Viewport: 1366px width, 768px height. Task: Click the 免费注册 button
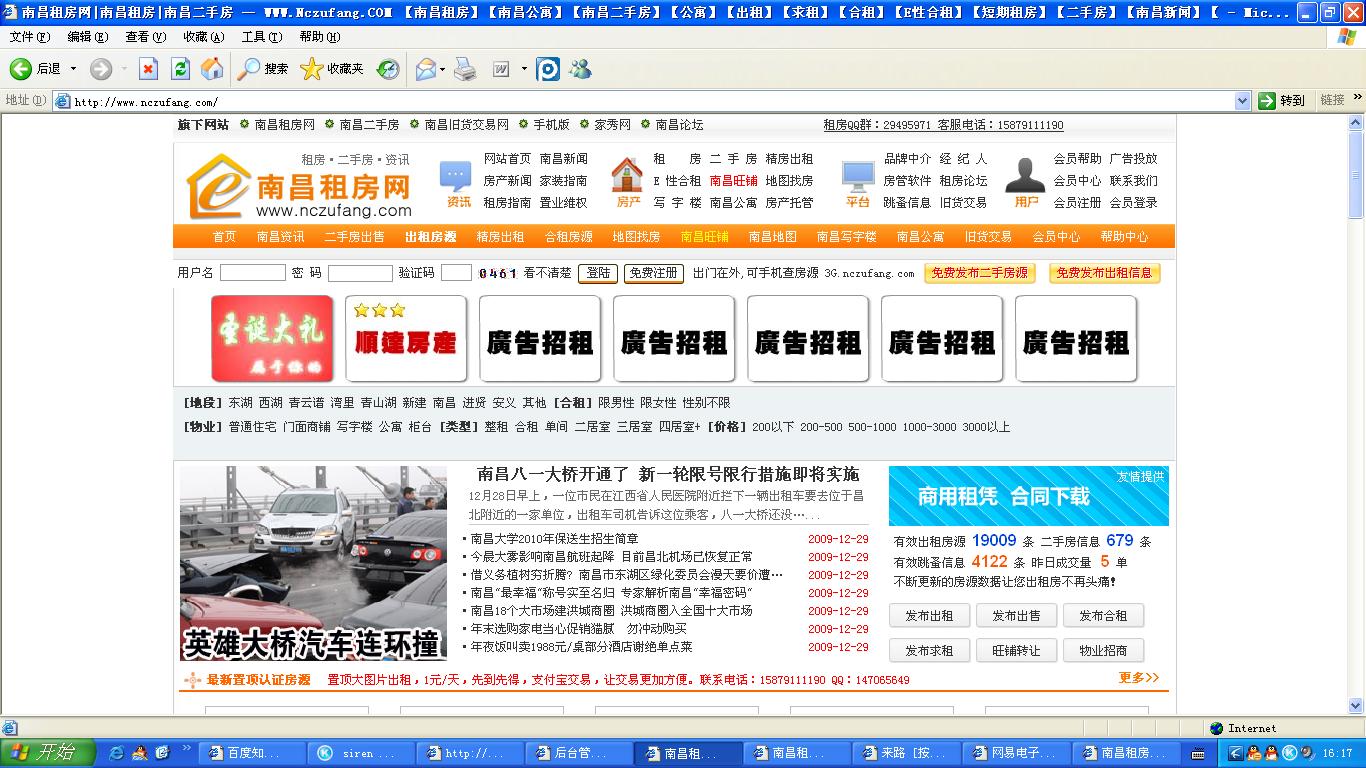(x=654, y=273)
